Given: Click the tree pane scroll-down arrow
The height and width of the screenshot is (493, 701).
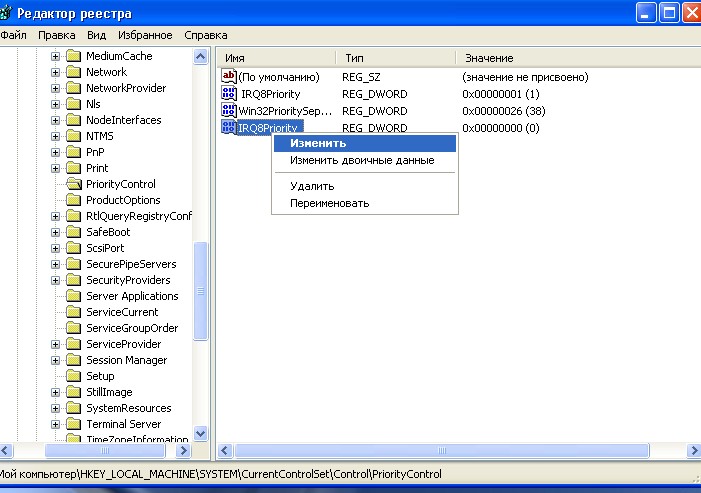Looking at the screenshot, I should pyautogui.click(x=201, y=433).
